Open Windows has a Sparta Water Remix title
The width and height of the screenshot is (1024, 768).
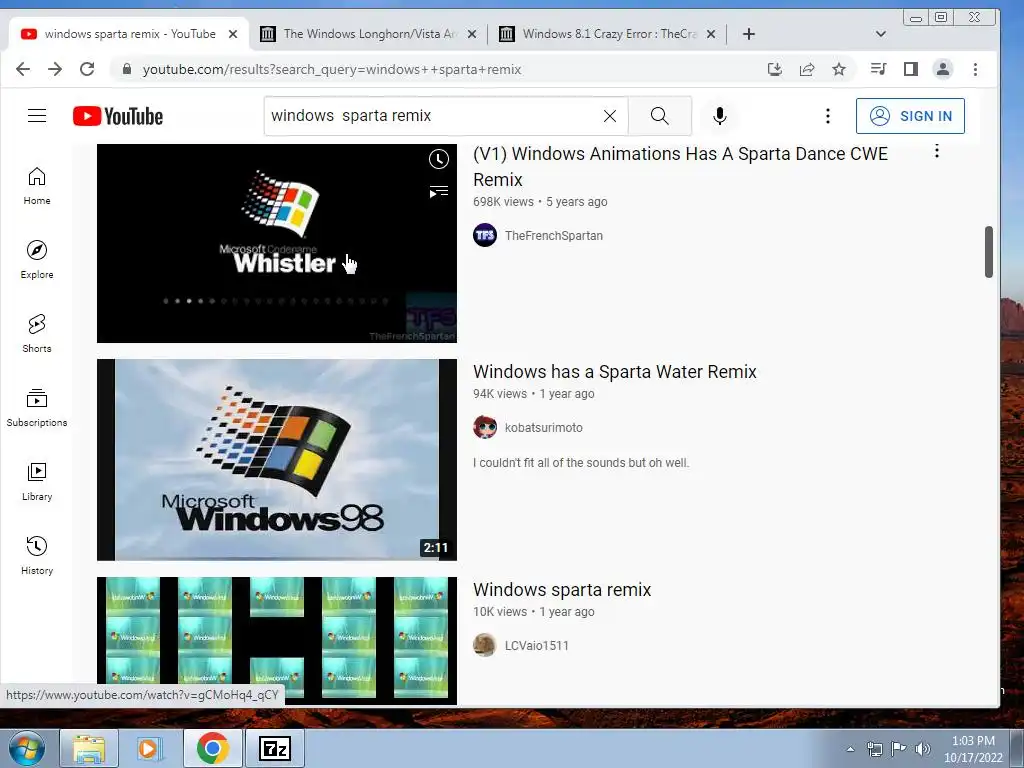615,372
